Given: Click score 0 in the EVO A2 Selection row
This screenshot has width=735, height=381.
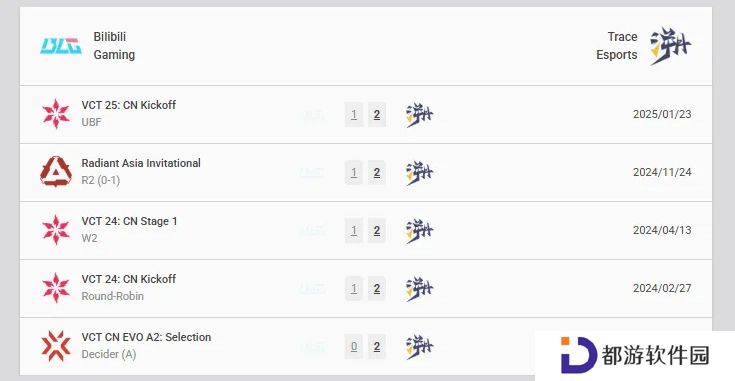Looking at the screenshot, I should coord(354,347).
